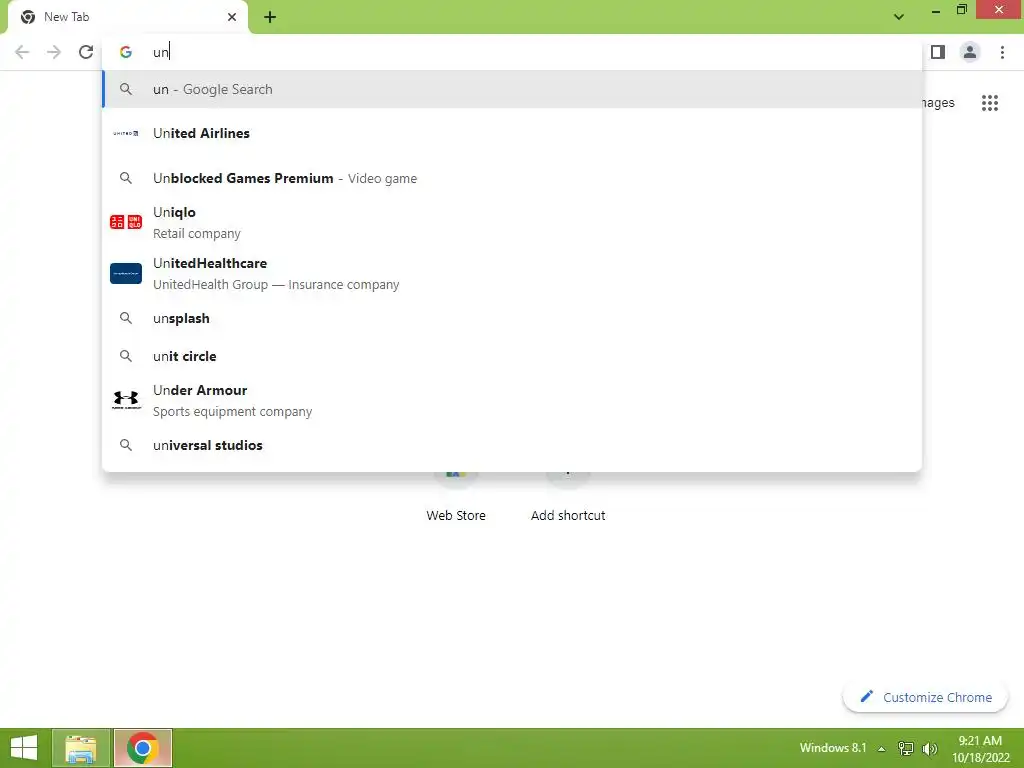Click the browser forward arrow
The width and height of the screenshot is (1024, 768).
pyautogui.click(x=54, y=52)
